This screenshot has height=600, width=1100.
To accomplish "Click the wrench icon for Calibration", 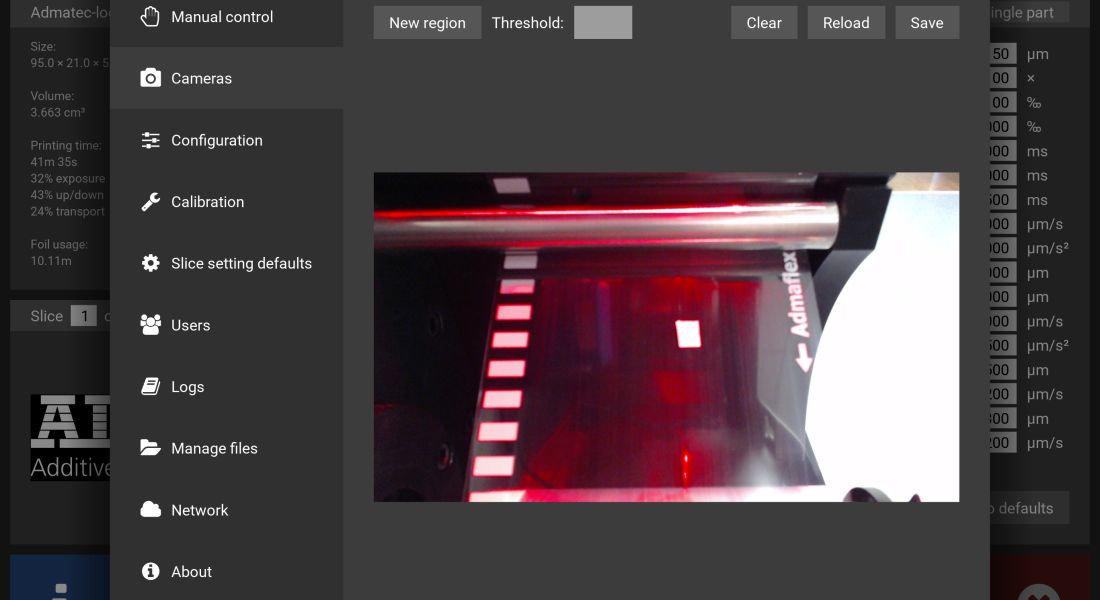I will point(150,202).
